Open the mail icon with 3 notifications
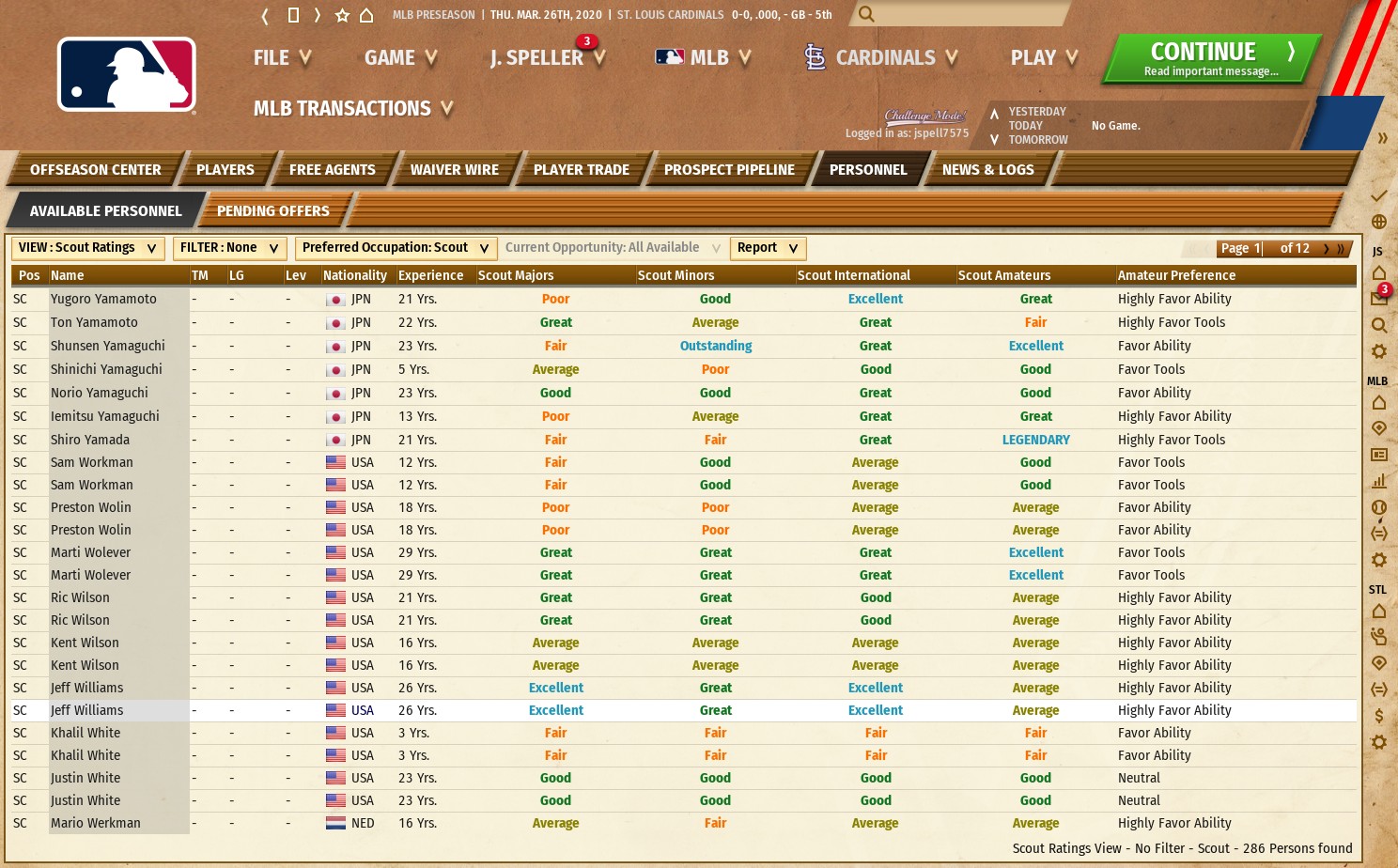The image size is (1398, 868). pyautogui.click(x=1378, y=298)
